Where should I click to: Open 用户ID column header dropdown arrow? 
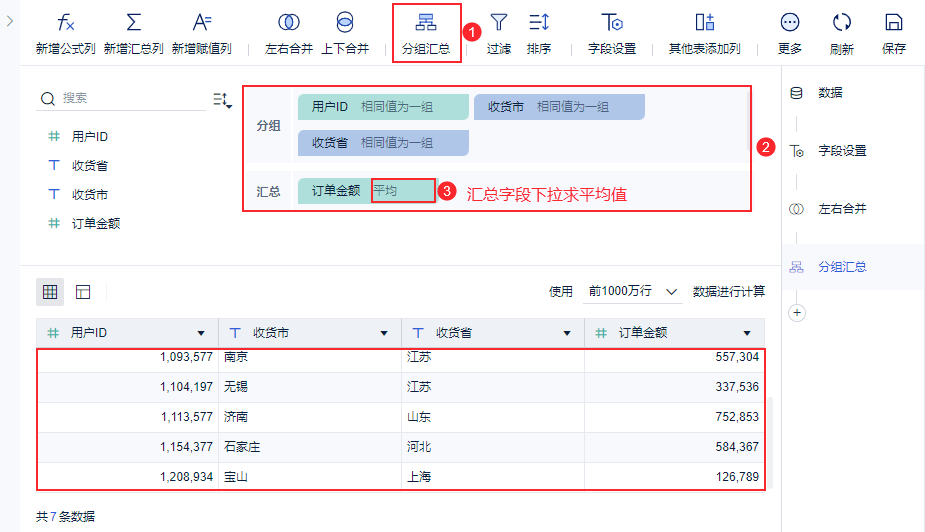click(x=201, y=333)
